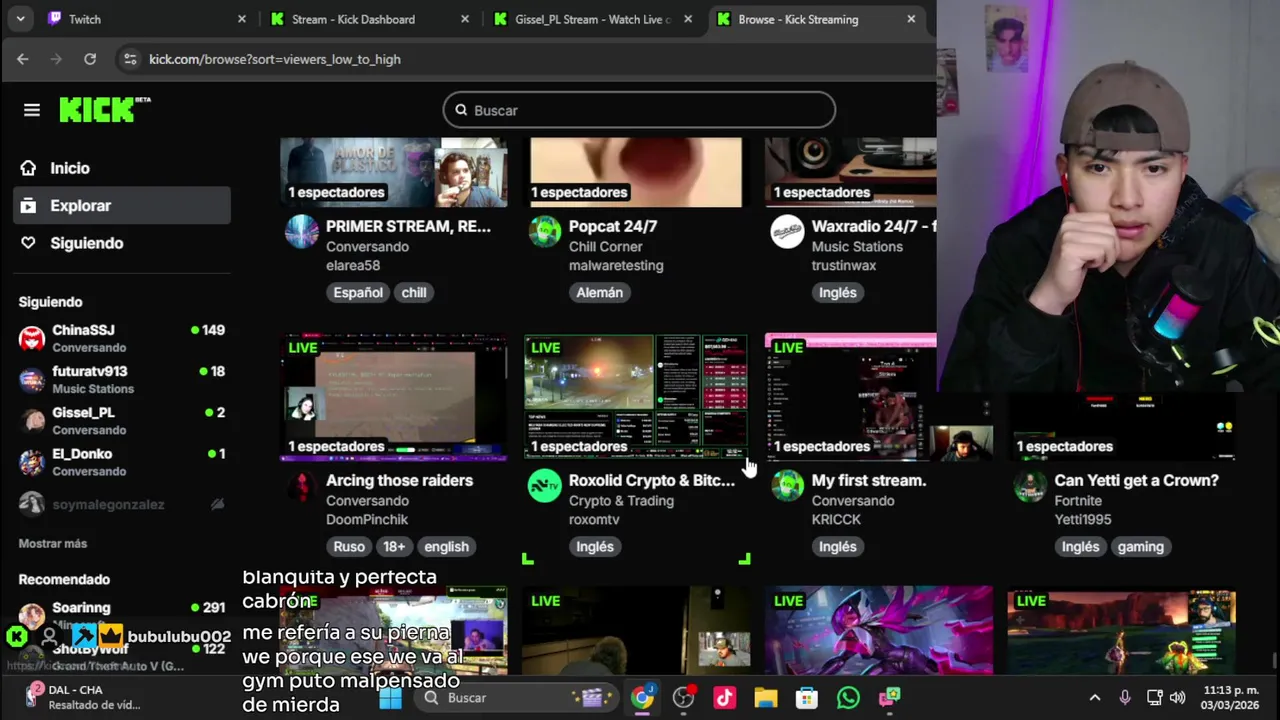Click the DoomPinchik channel avatar
Viewport: 1280px width, 720px height.
[301, 486]
